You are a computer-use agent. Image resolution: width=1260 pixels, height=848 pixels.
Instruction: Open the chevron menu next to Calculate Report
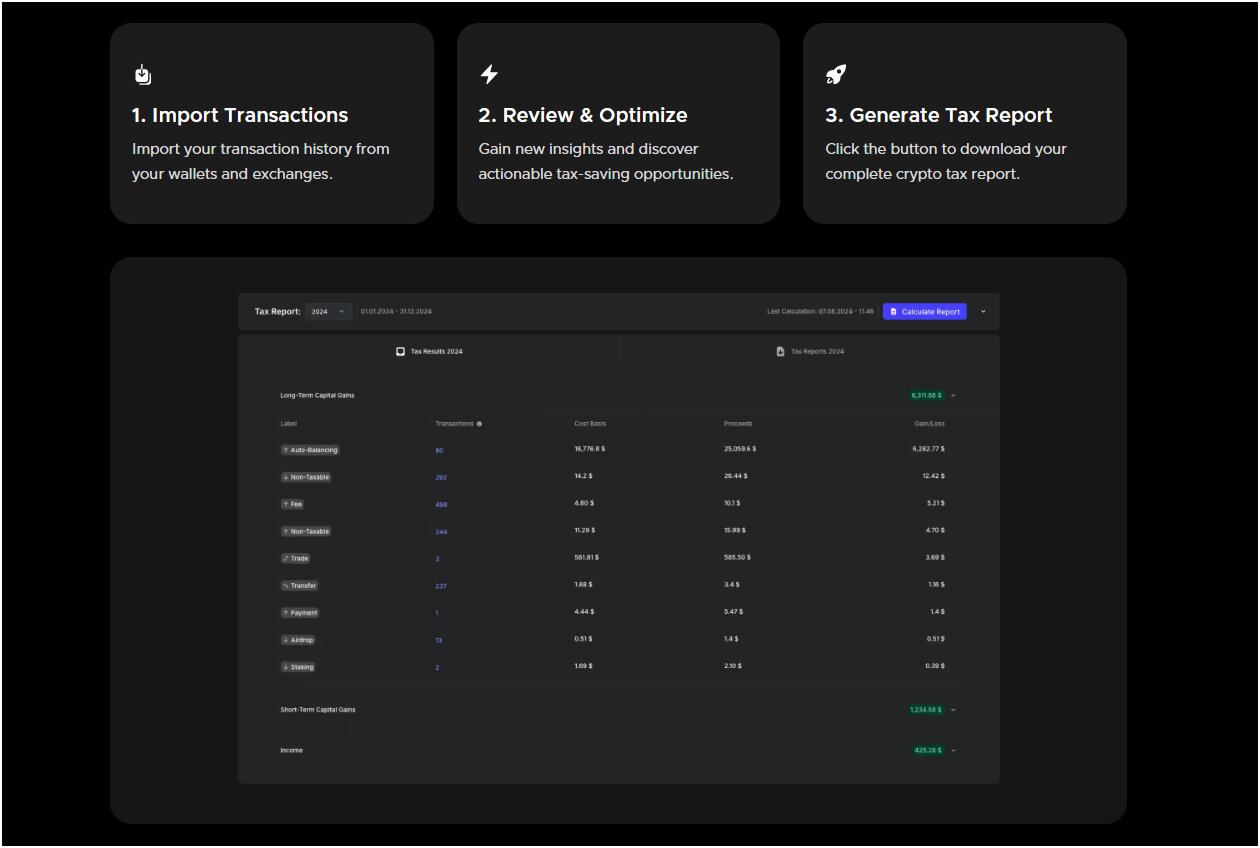983,311
